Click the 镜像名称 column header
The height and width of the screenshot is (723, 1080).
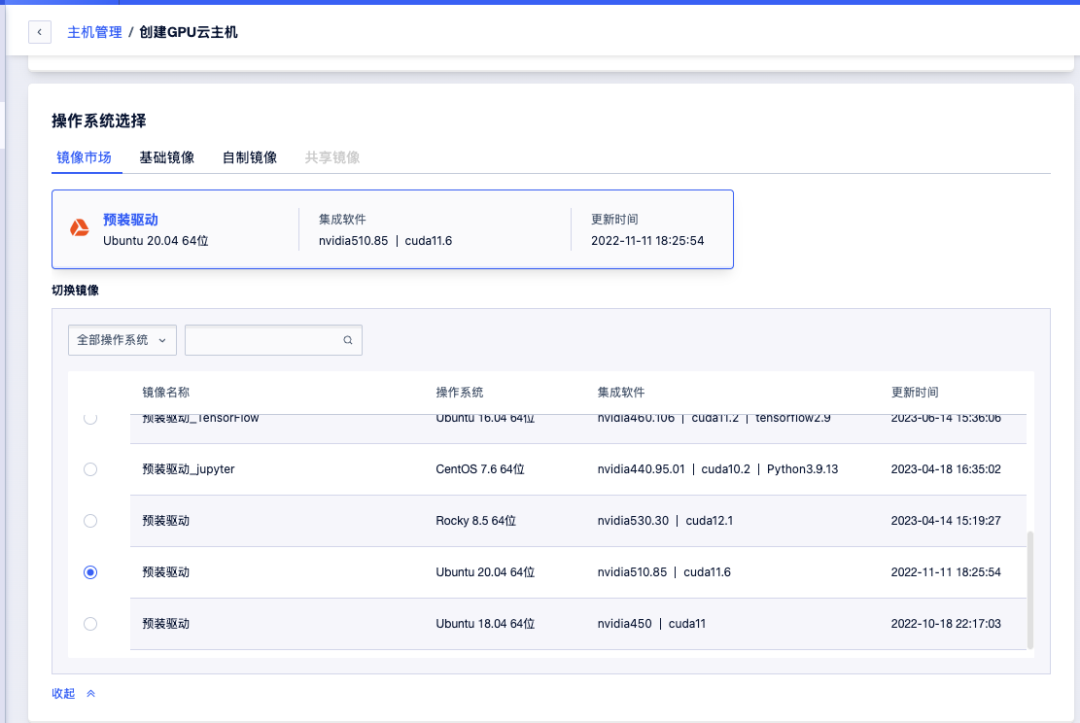tap(166, 392)
